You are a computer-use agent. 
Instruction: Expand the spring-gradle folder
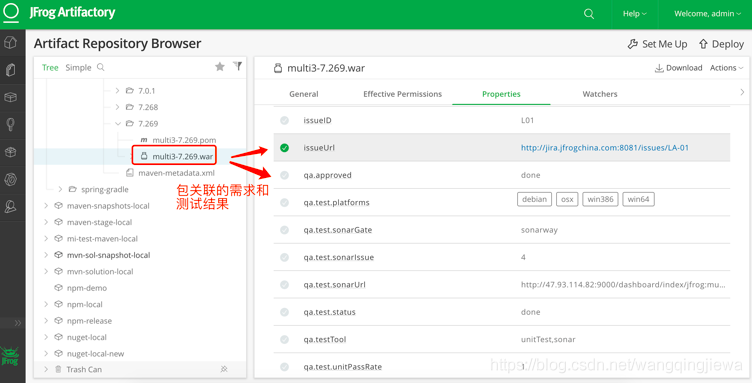[x=60, y=189]
